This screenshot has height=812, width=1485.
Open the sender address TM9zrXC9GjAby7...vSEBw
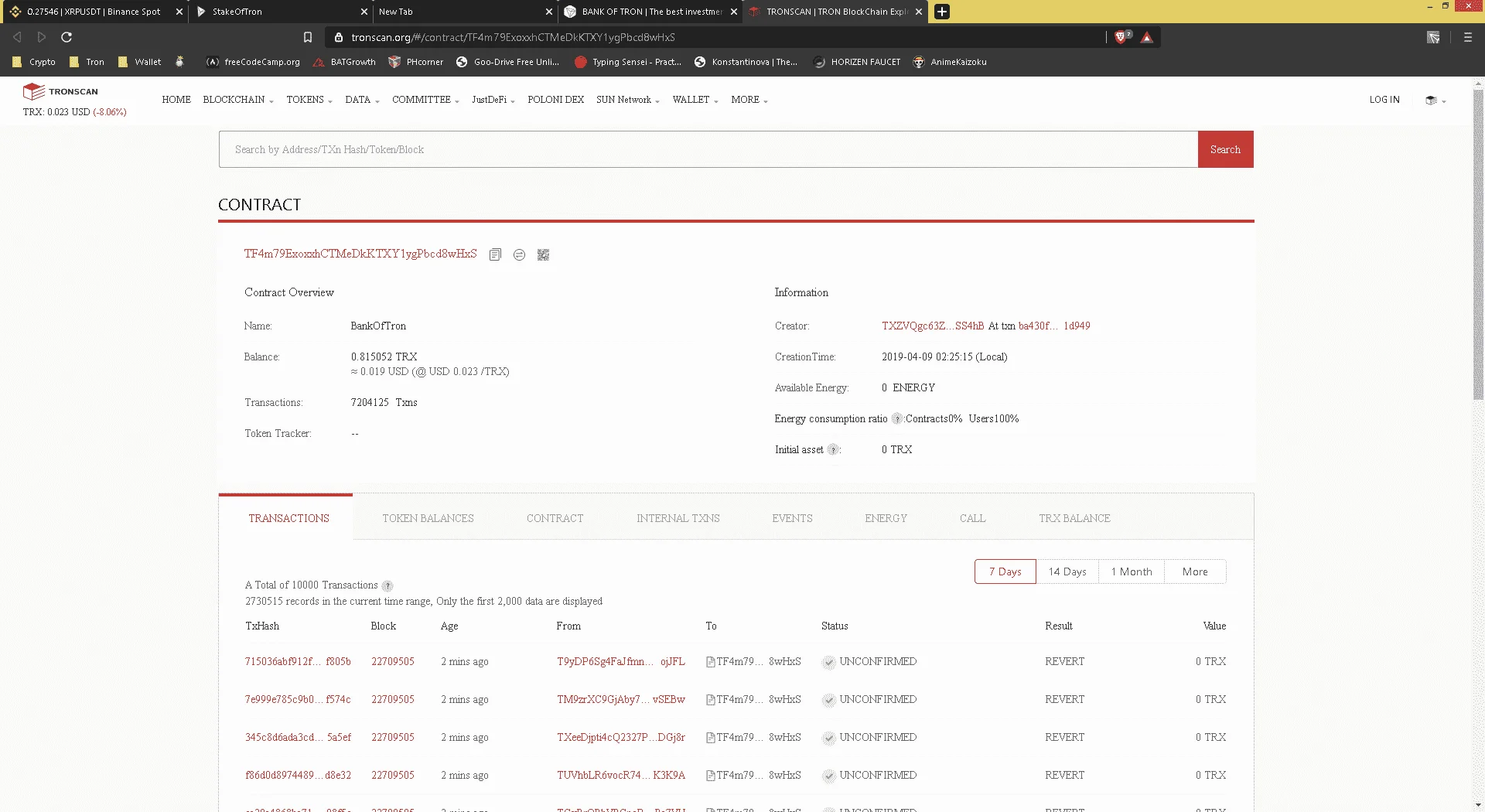[x=621, y=699]
